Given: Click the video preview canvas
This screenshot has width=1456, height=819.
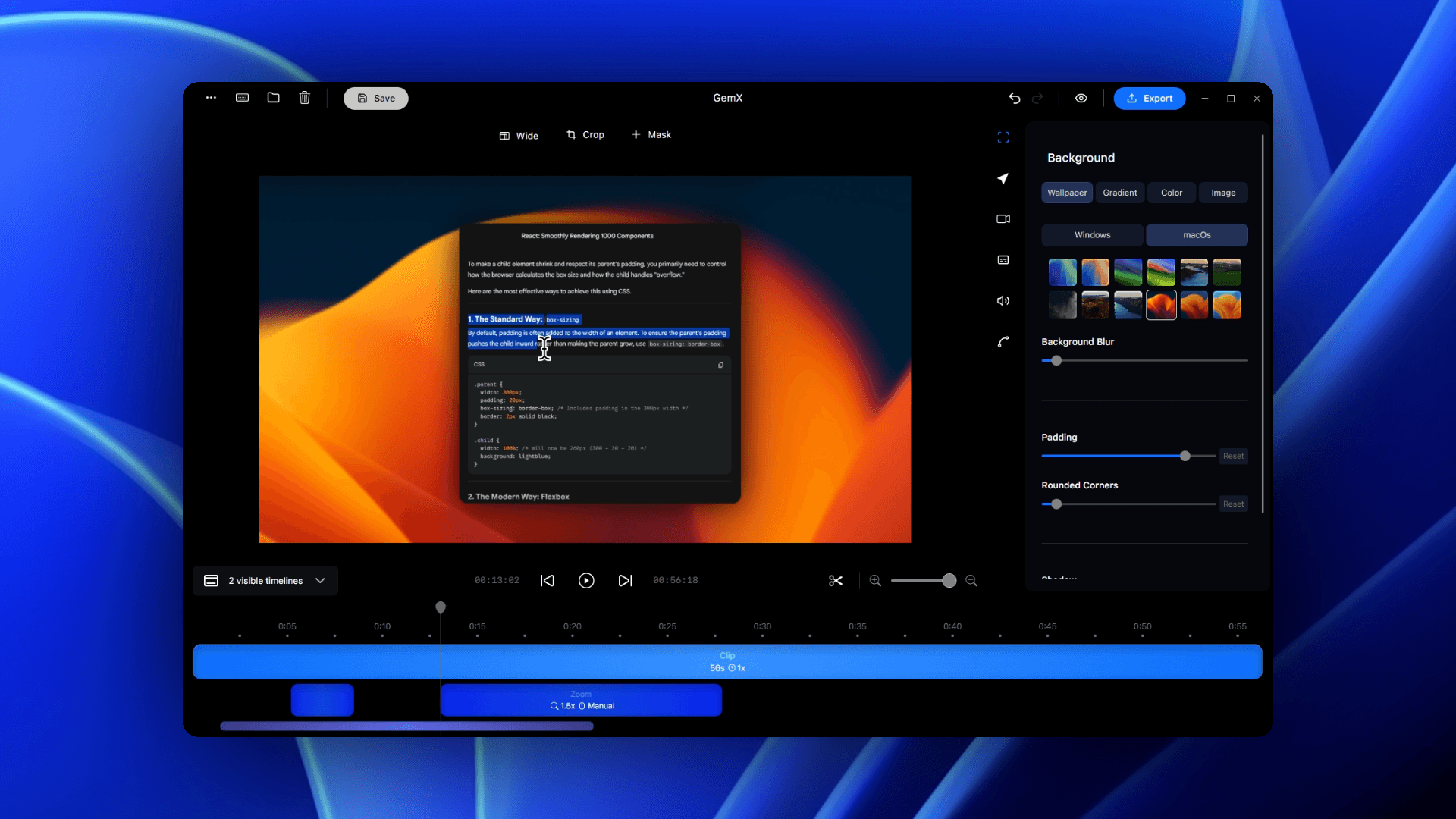Looking at the screenshot, I should (x=585, y=359).
